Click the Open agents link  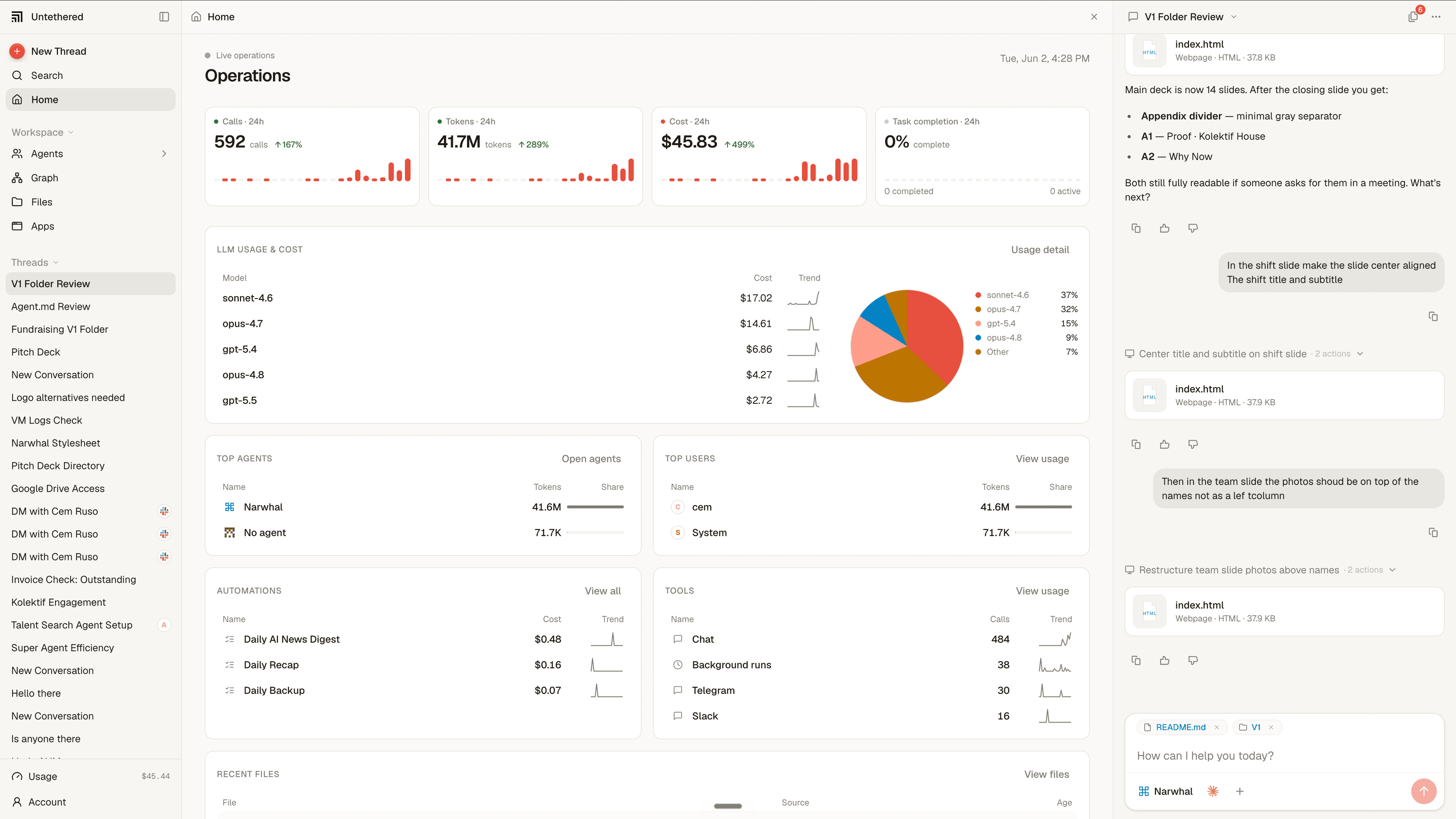coord(591,459)
